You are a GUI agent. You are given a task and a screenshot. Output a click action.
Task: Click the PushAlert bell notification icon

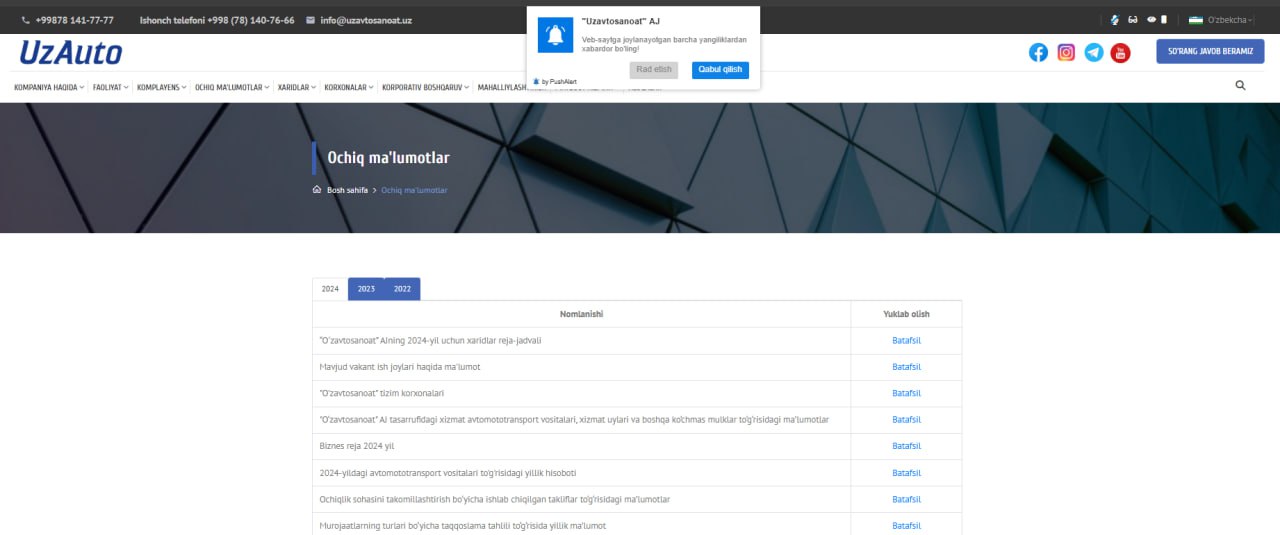point(556,35)
